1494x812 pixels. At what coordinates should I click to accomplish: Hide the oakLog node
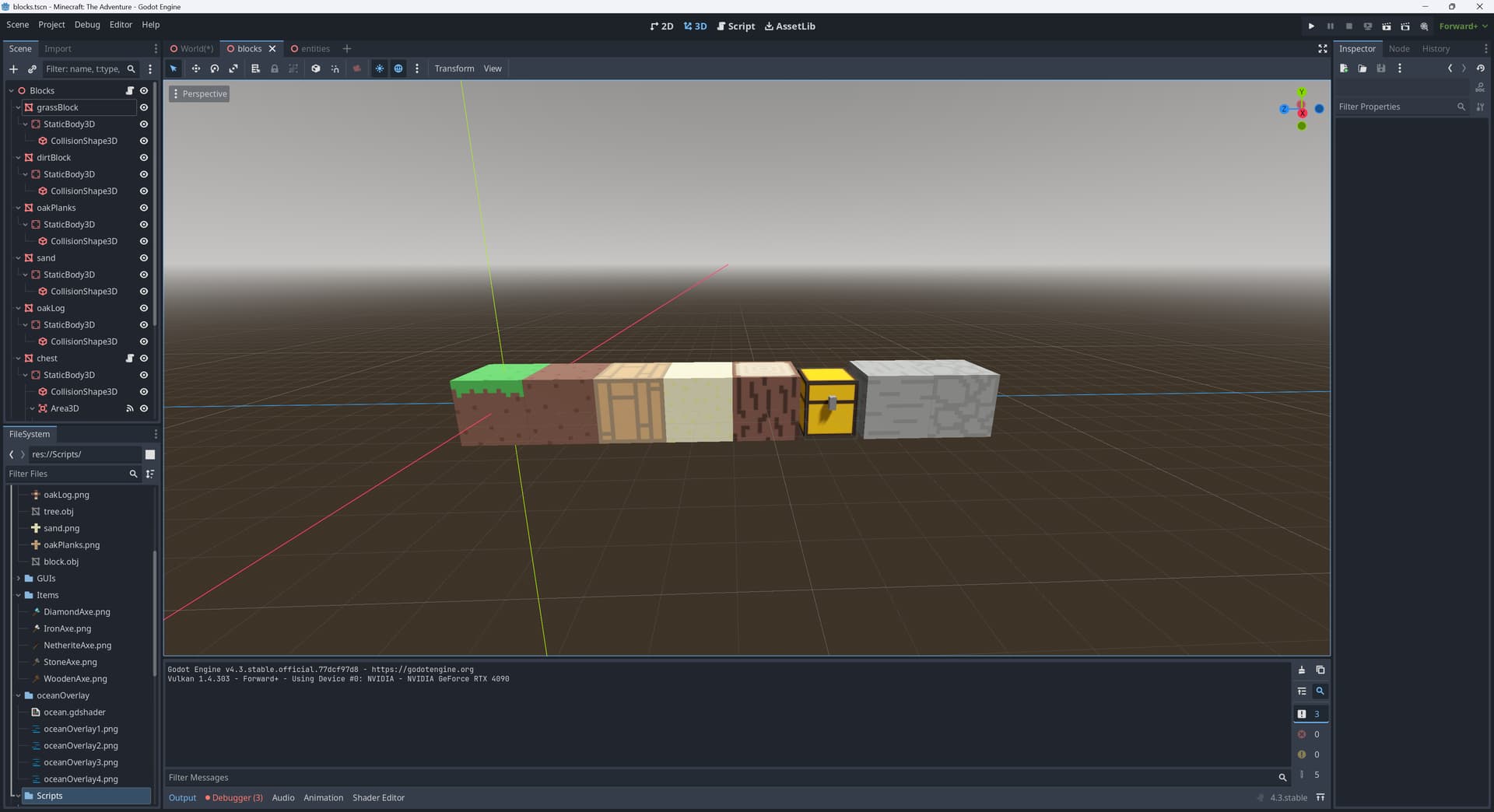click(144, 308)
